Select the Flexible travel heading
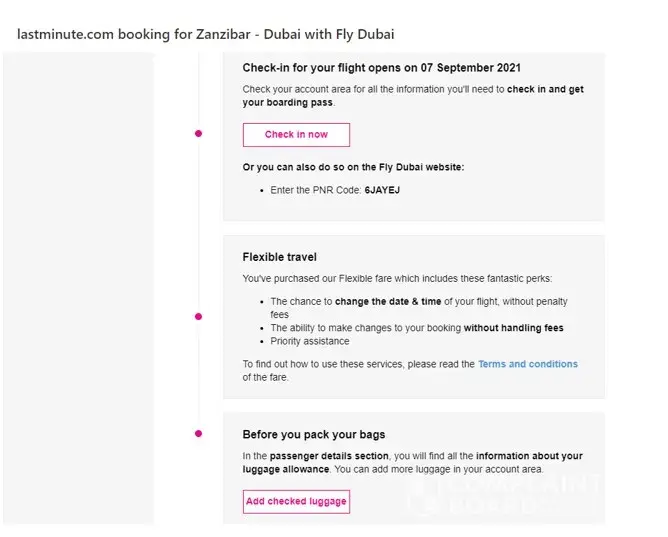The image size is (668, 537). point(279,257)
